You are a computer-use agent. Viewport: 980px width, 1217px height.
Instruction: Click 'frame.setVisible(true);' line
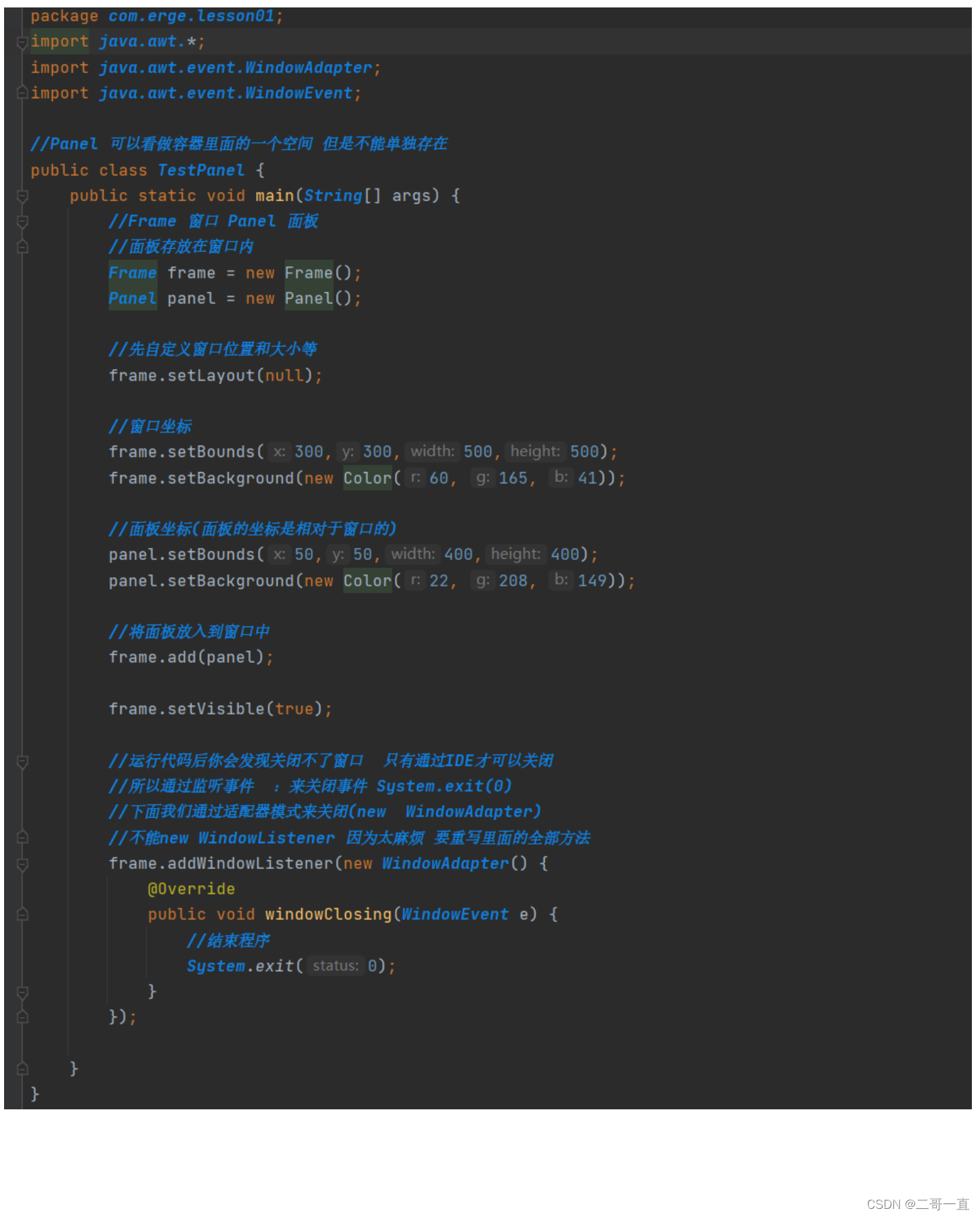(220, 709)
